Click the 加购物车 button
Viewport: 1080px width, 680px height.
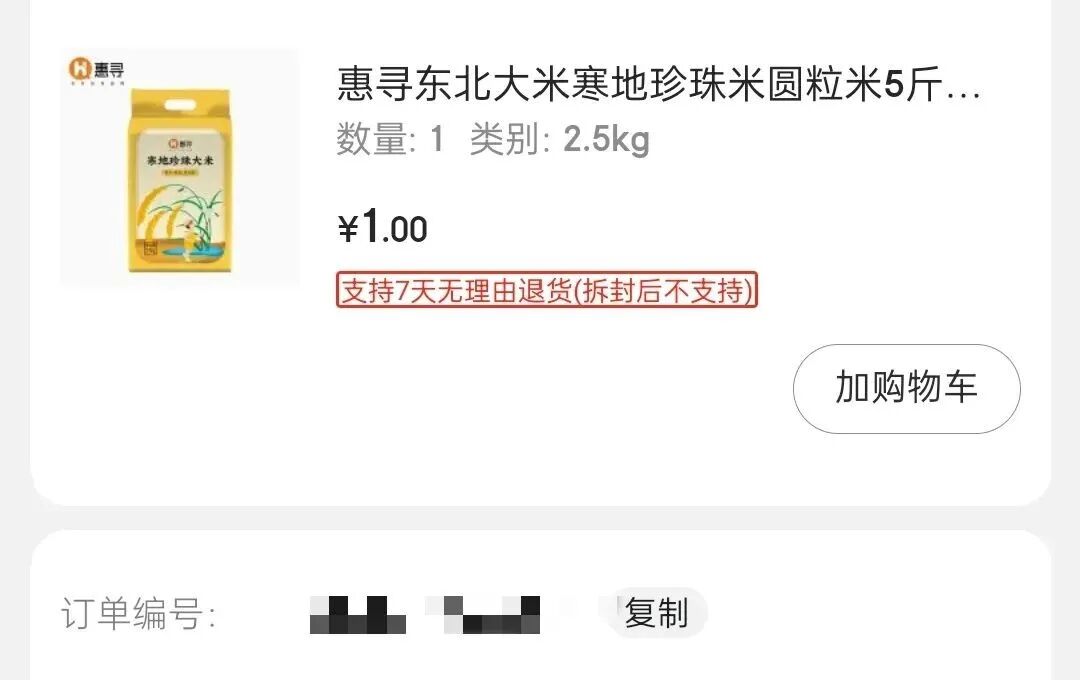[x=906, y=389]
